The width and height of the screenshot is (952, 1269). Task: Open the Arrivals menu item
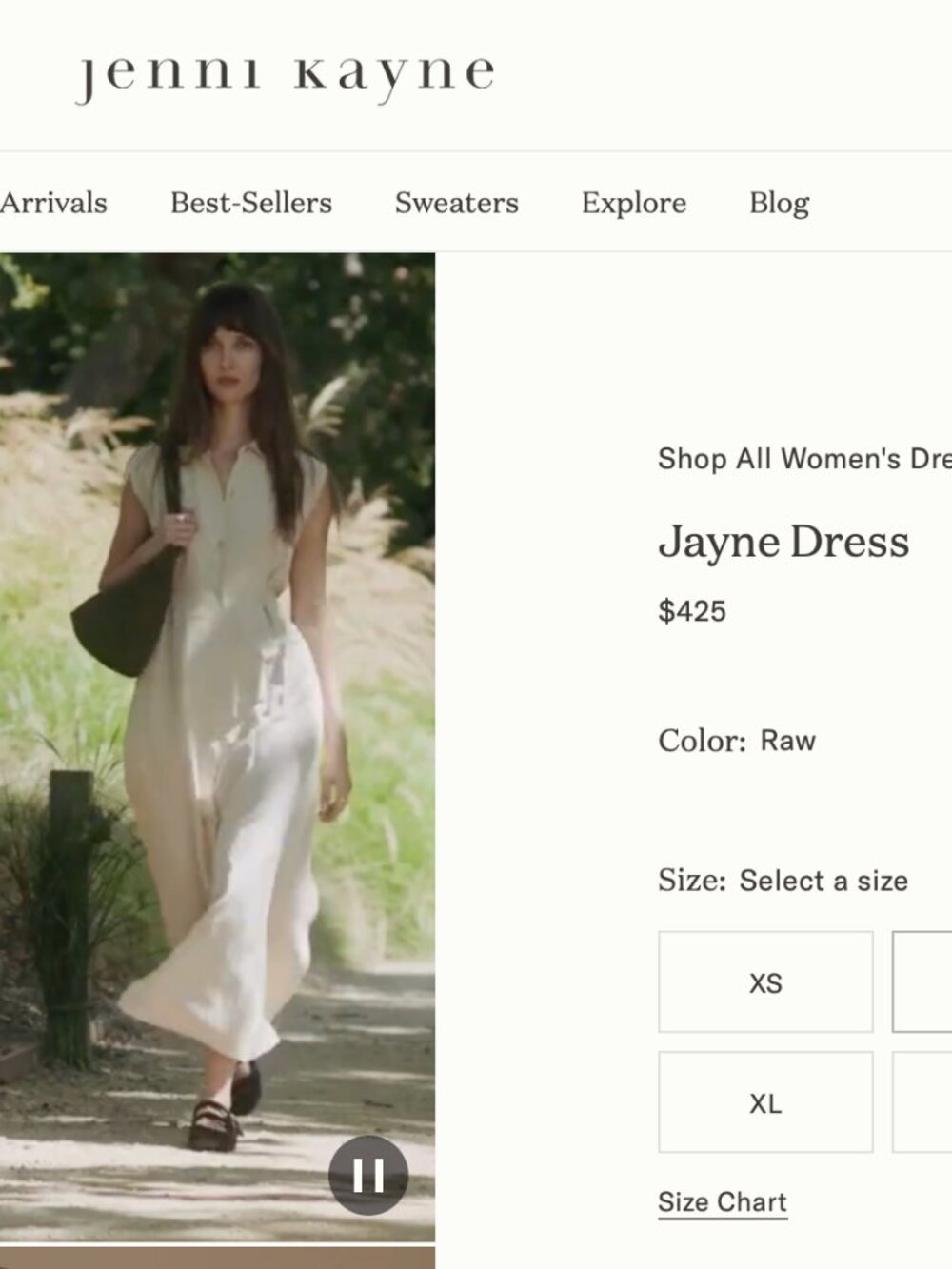[x=53, y=203]
